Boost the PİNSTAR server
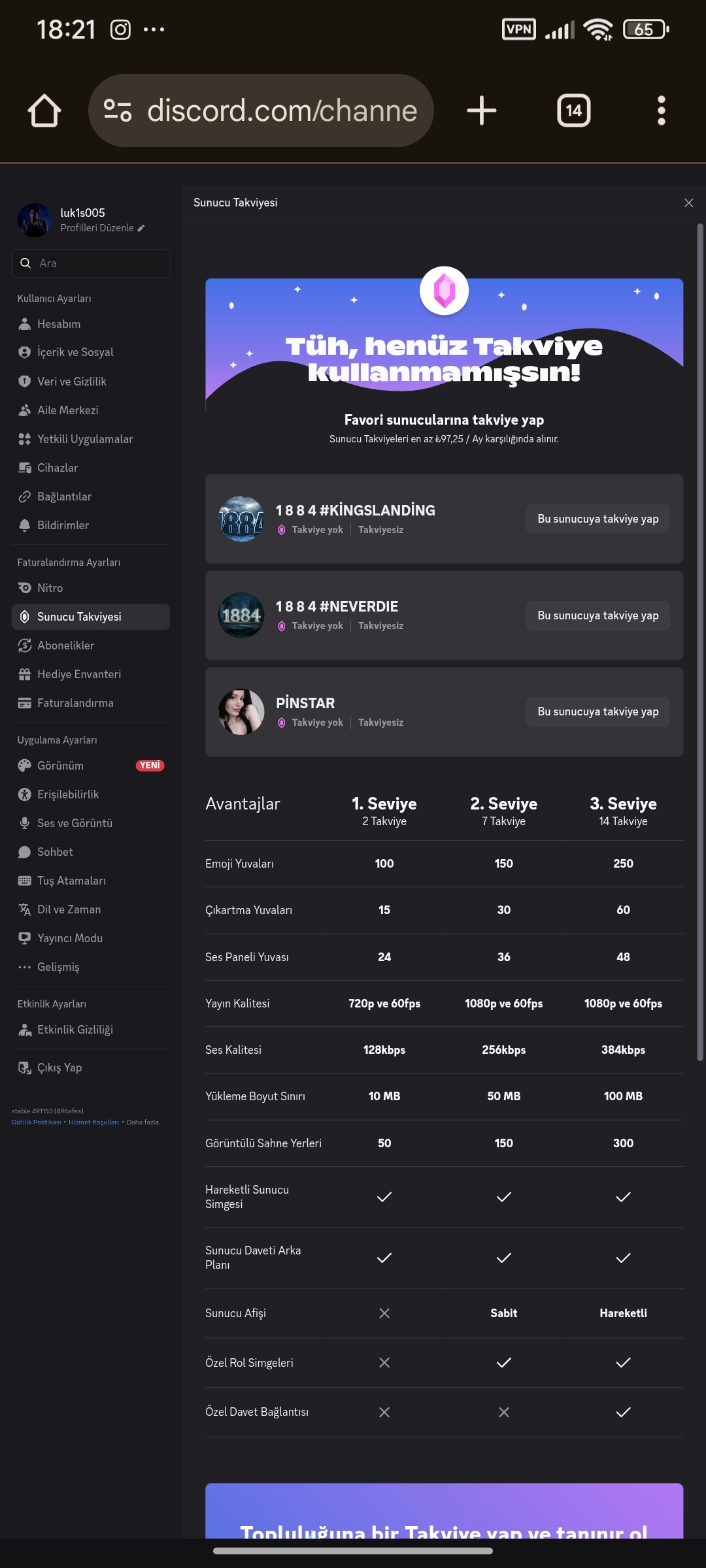Image resolution: width=706 pixels, height=1568 pixels. click(x=598, y=711)
